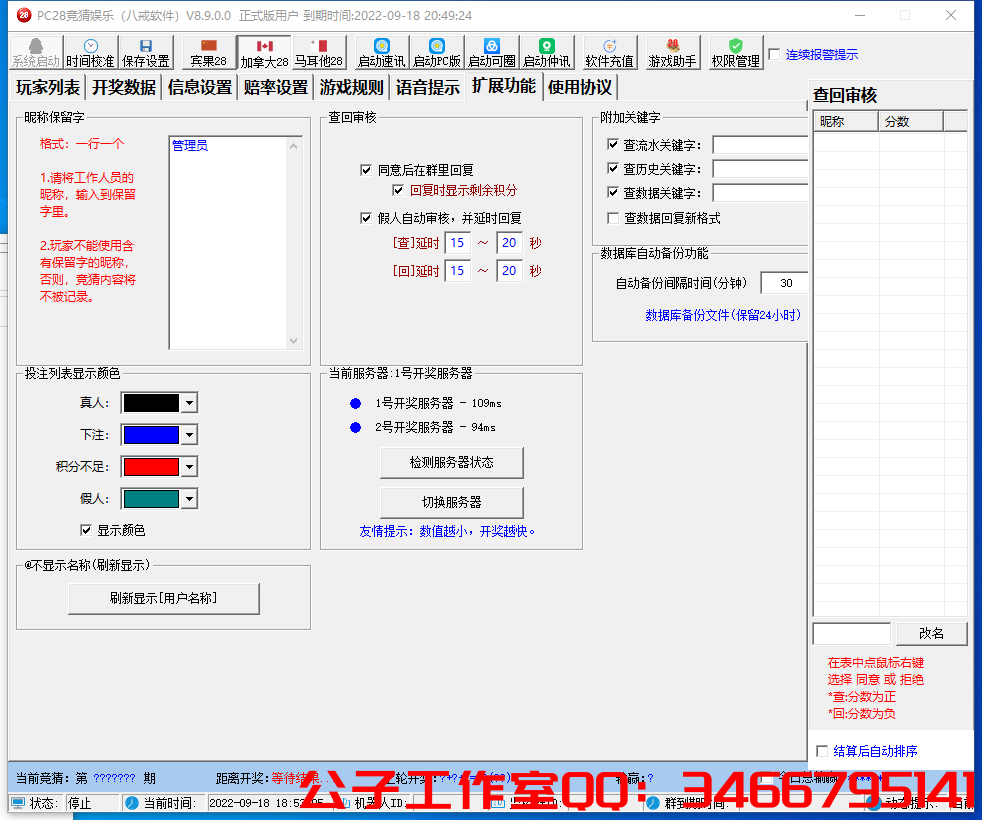
Task: Click the 系统启动 toolbar icon
Action: point(36,52)
